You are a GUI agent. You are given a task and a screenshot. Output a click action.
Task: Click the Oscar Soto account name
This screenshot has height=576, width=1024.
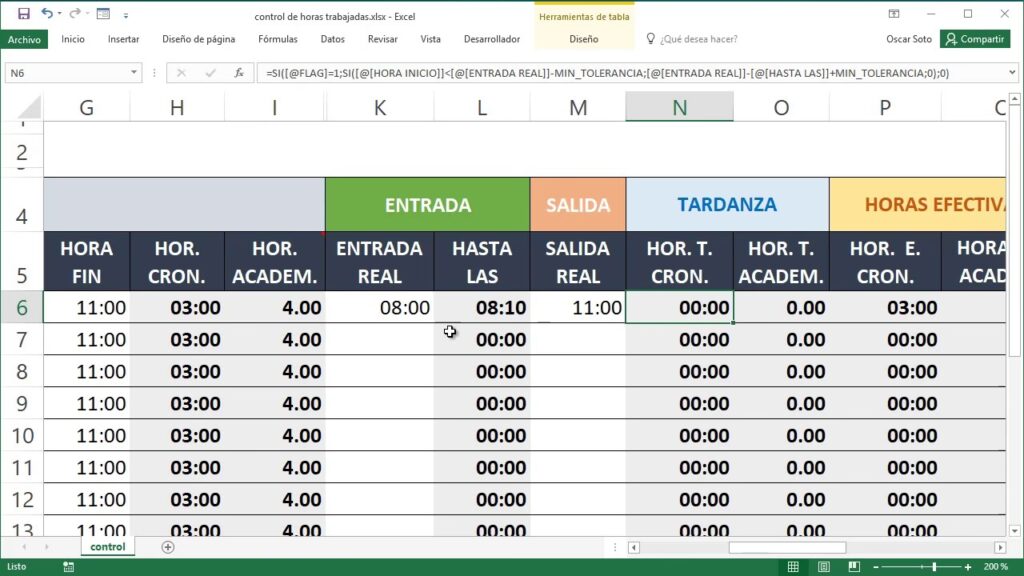point(908,39)
